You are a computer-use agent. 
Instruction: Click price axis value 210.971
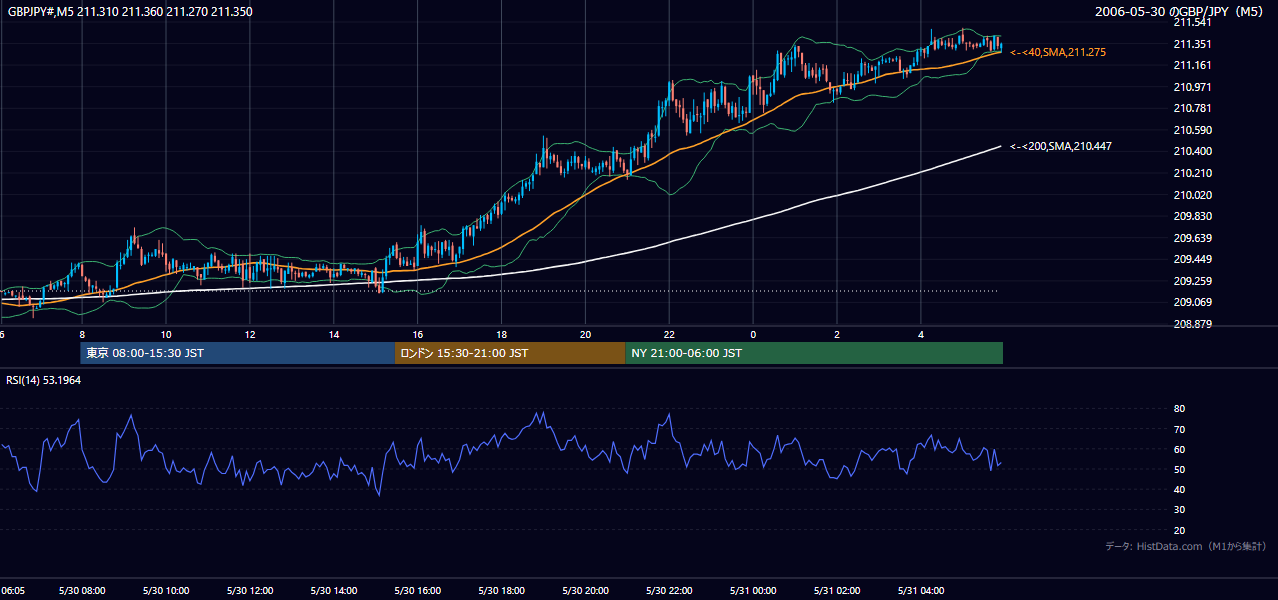pyautogui.click(x=1191, y=87)
